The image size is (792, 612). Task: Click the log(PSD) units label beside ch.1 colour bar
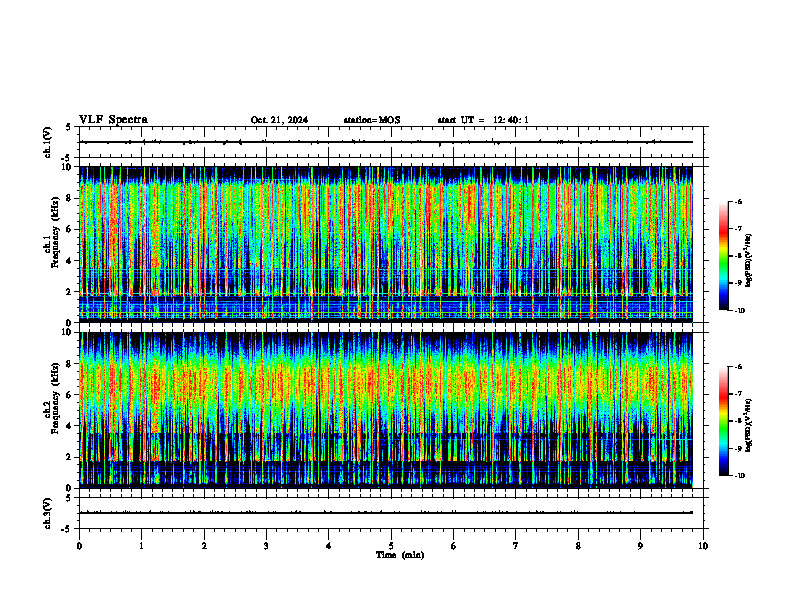tap(749, 260)
